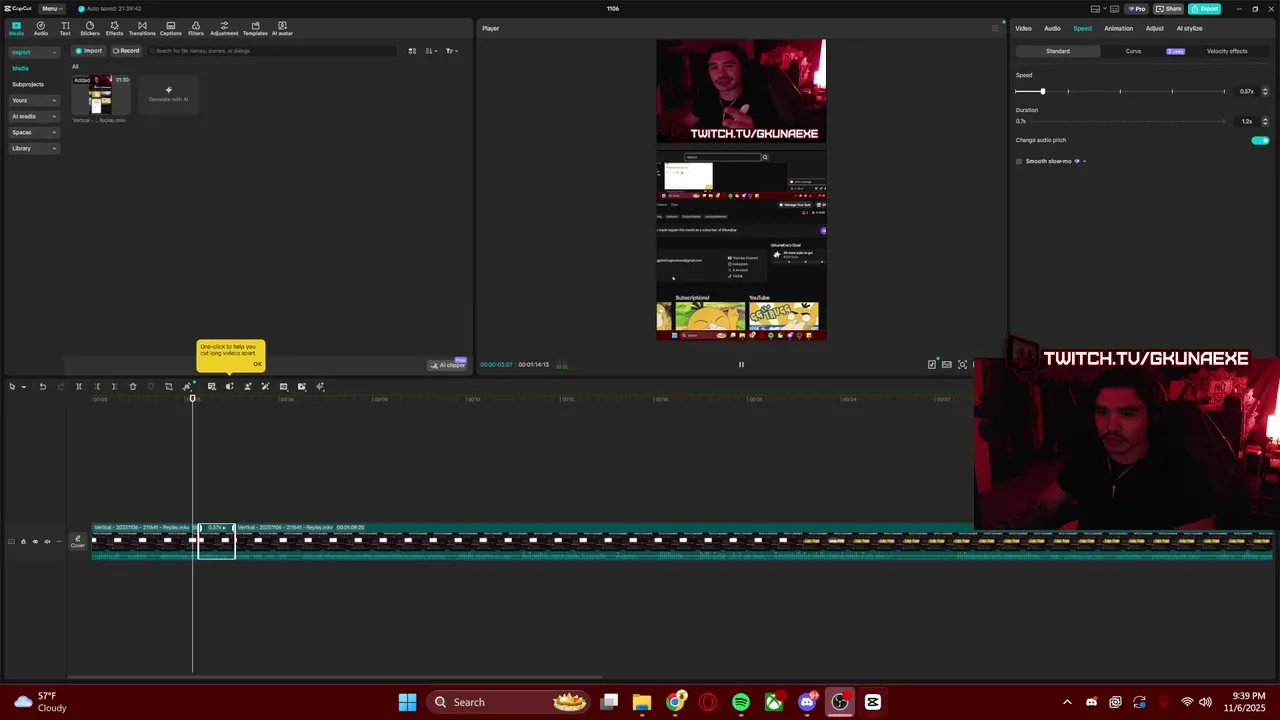Open Chrome from the taskbar
1280x720 pixels.
(x=675, y=702)
